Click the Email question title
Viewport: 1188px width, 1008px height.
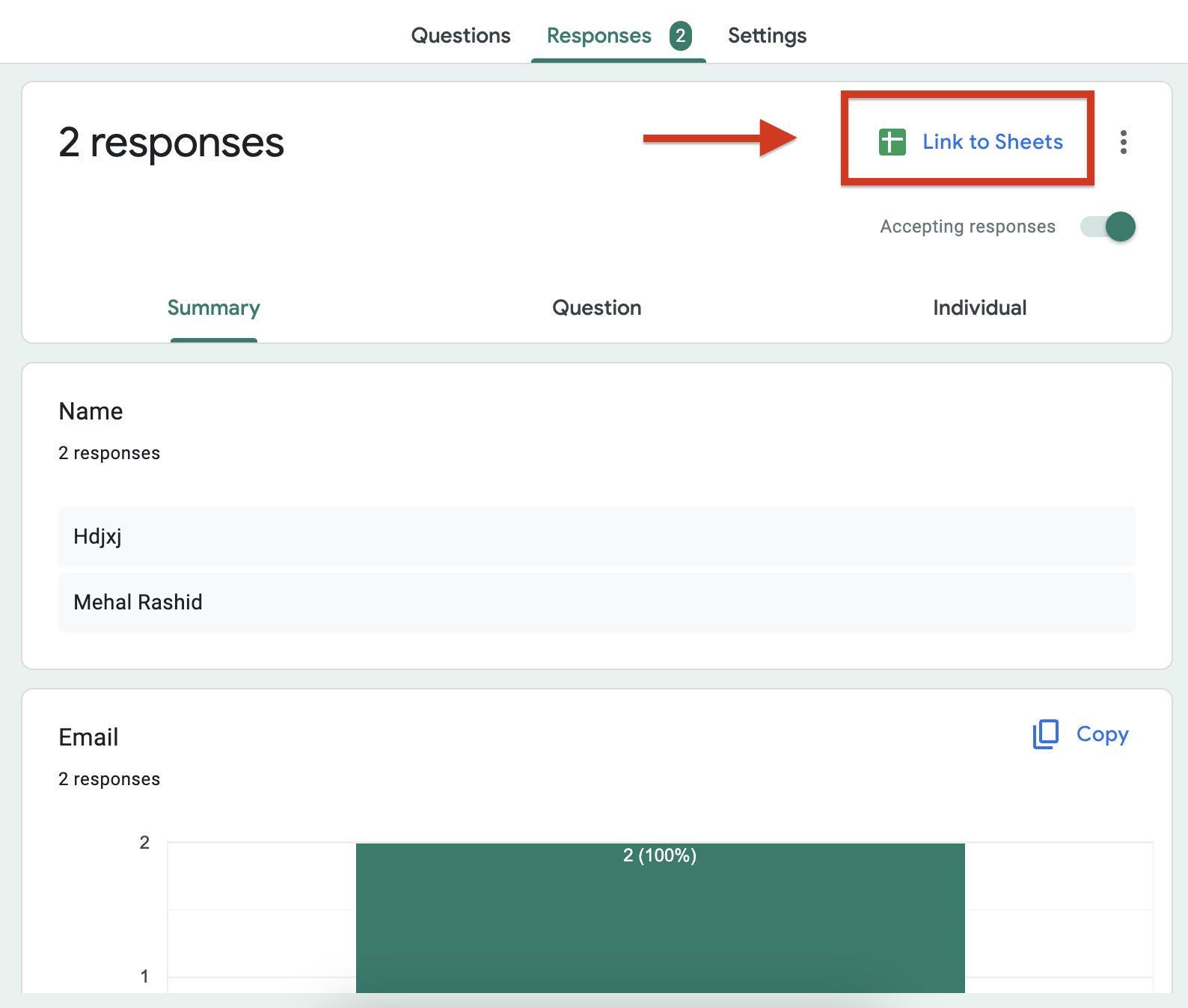pos(88,737)
